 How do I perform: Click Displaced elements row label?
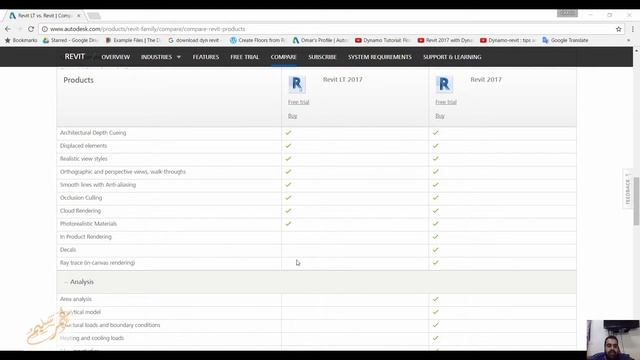click(x=83, y=146)
